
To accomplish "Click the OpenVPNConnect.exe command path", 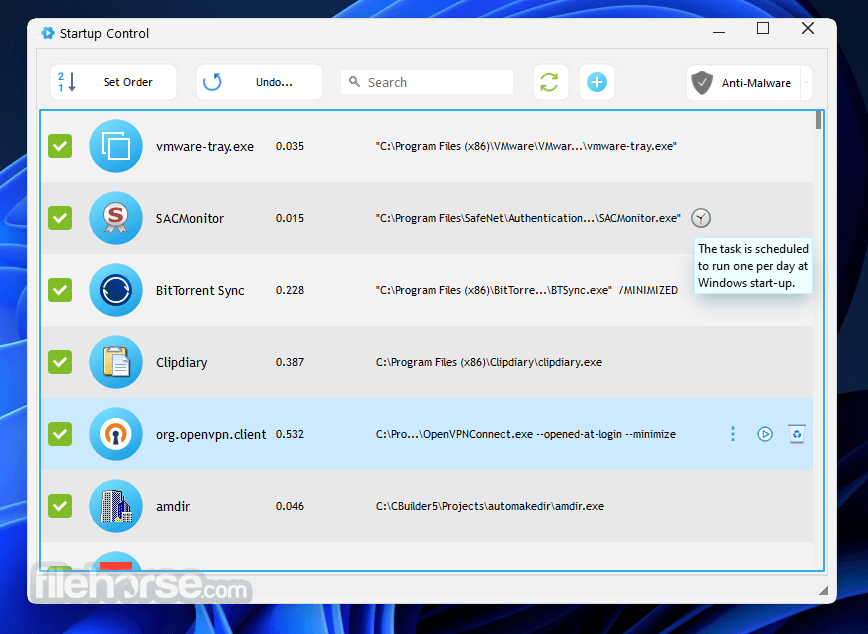I will tap(526, 434).
